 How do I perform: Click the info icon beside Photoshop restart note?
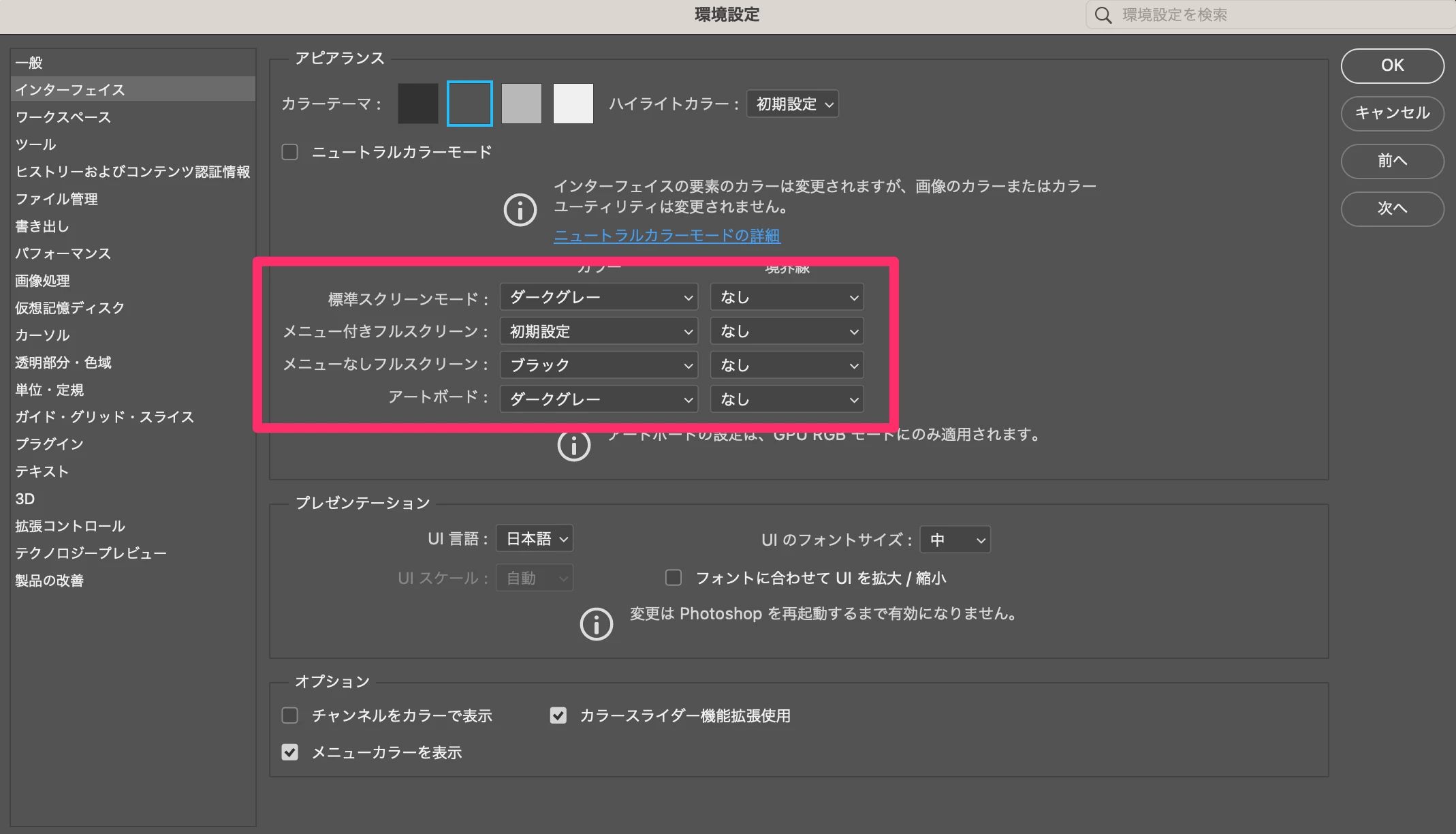pyautogui.click(x=596, y=624)
